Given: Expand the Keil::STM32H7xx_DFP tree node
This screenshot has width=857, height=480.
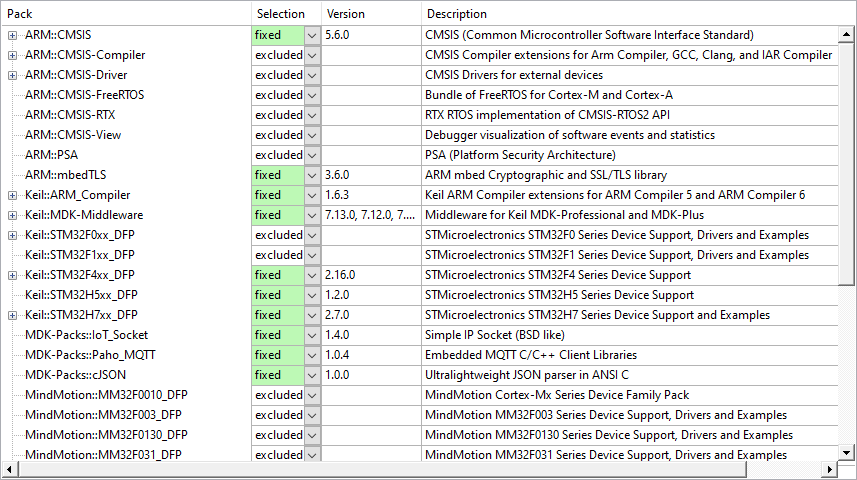Looking at the screenshot, I should coord(12,315).
